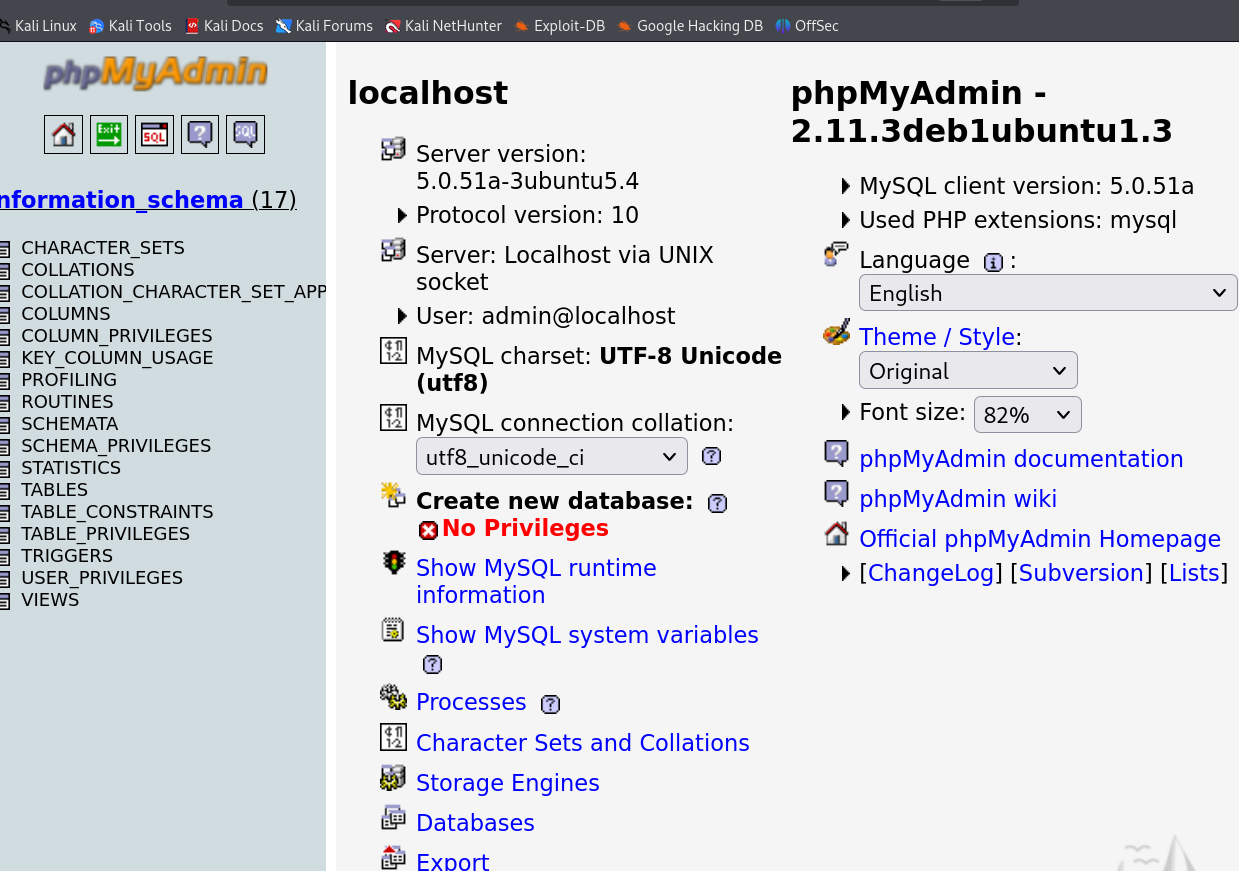The height and width of the screenshot is (871, 1239).
Task: Open the phpMyAdmin wiki link
Action: (958, 499)
